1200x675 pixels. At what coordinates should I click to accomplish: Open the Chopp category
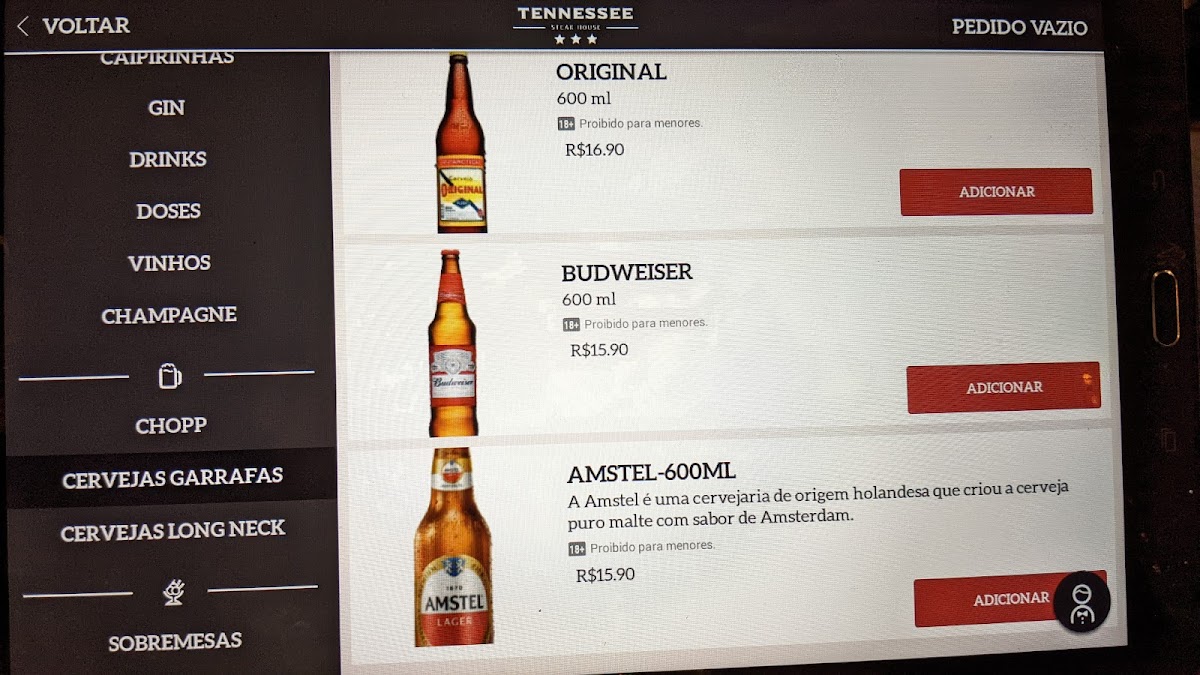(x=171, y=426)
